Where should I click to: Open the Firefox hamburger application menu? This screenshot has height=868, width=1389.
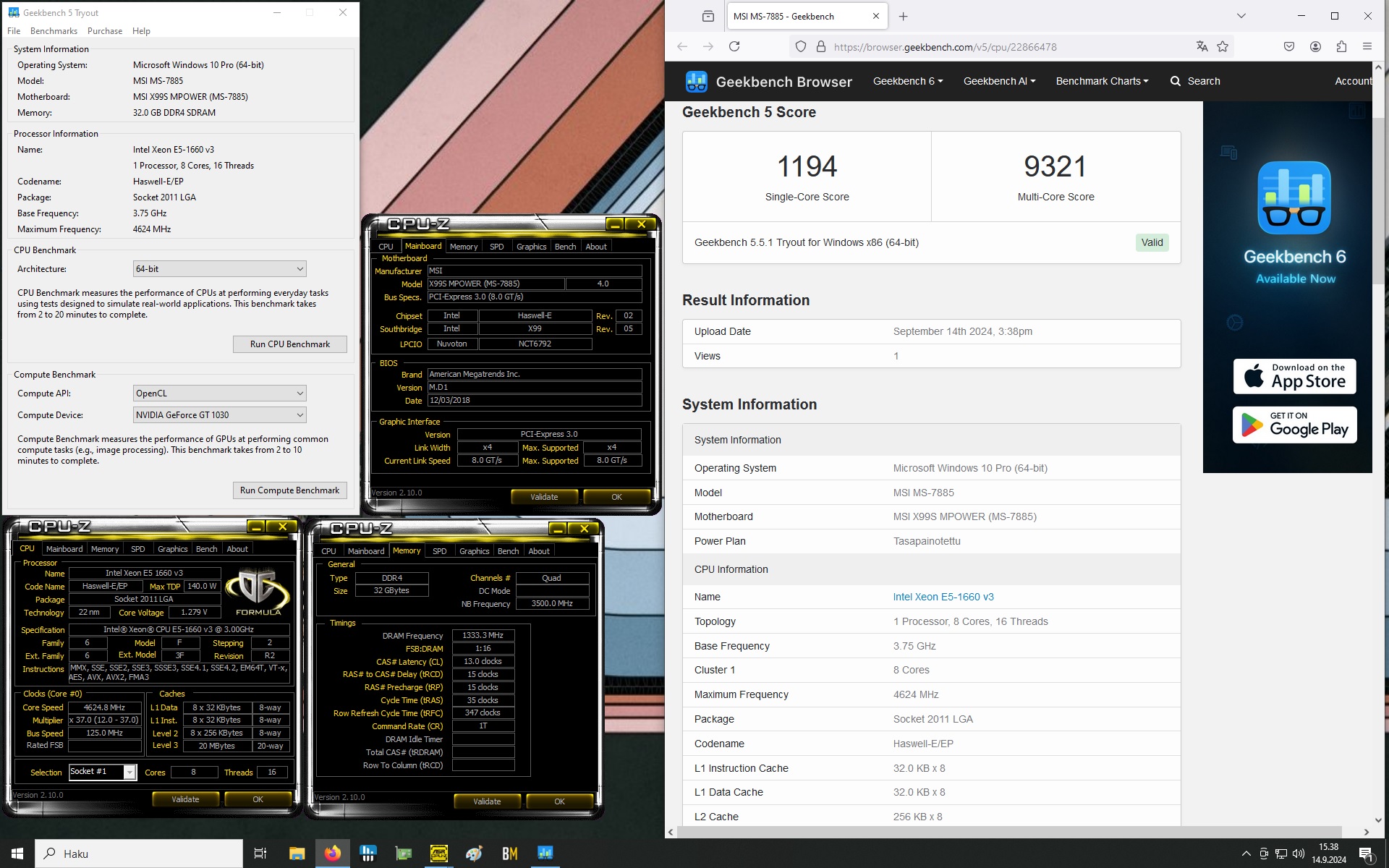(1367, 46)
